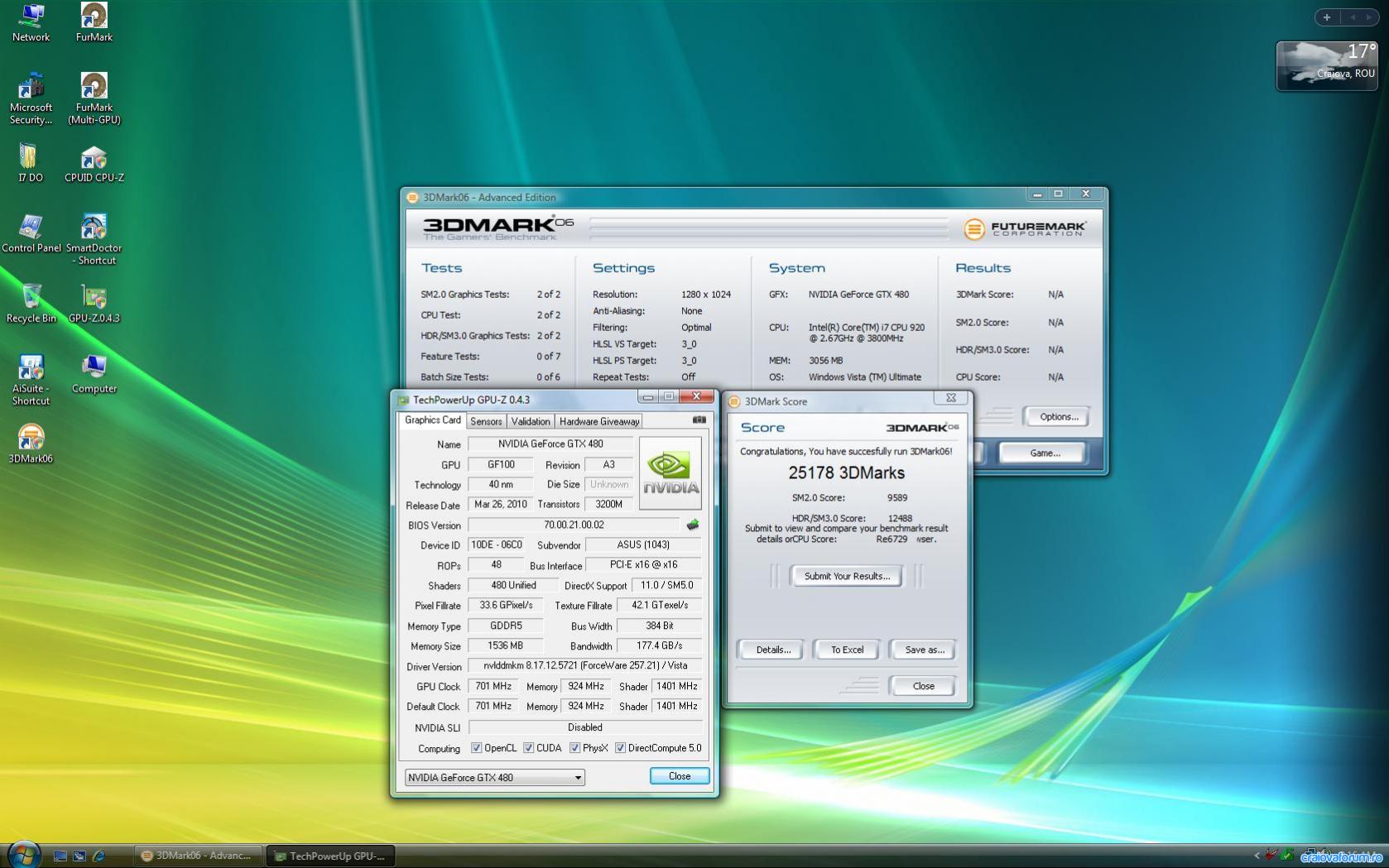This screenshot has width=1389, height=868.
Task: Switch to the Graphics Card tab
Action: [432, 420]
